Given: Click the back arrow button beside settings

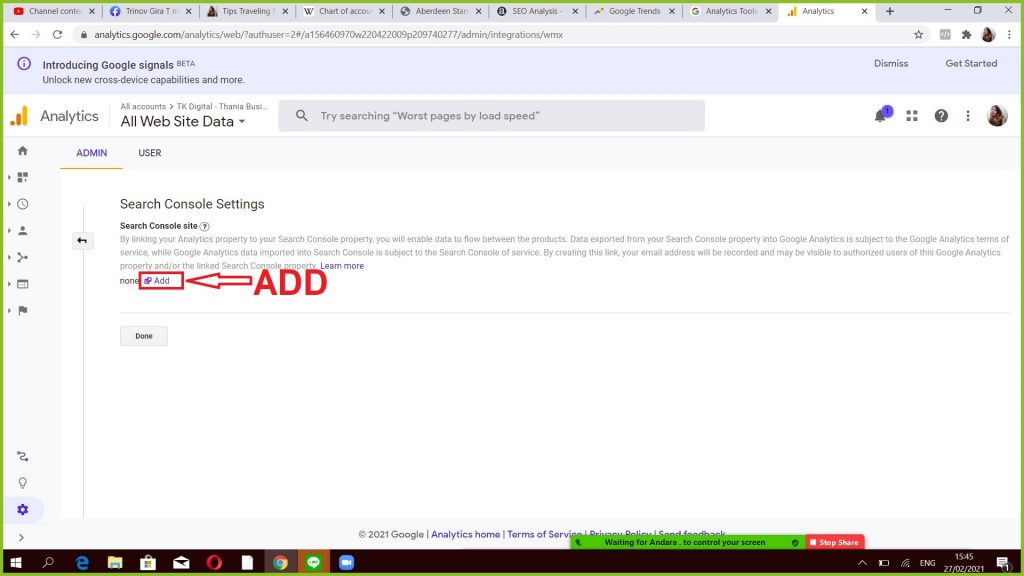Looking at the screenshot, I should pyautogui.click(x=82, y=241).
